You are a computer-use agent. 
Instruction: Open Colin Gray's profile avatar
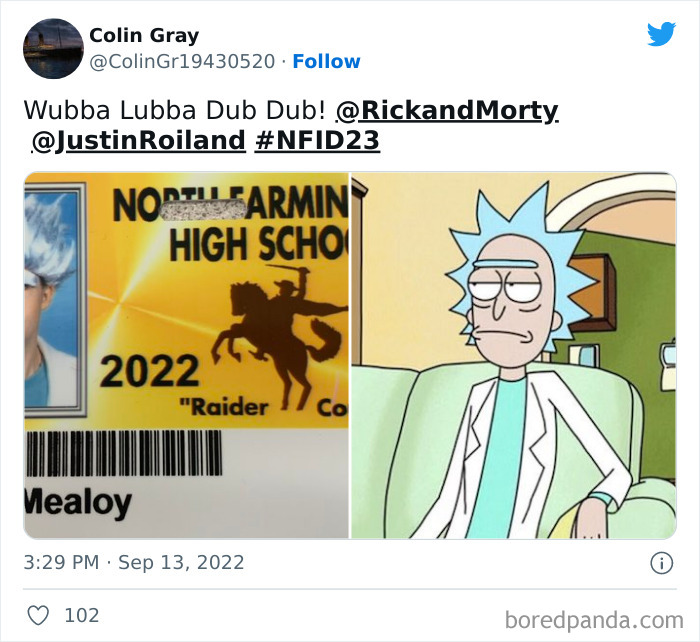53,49
